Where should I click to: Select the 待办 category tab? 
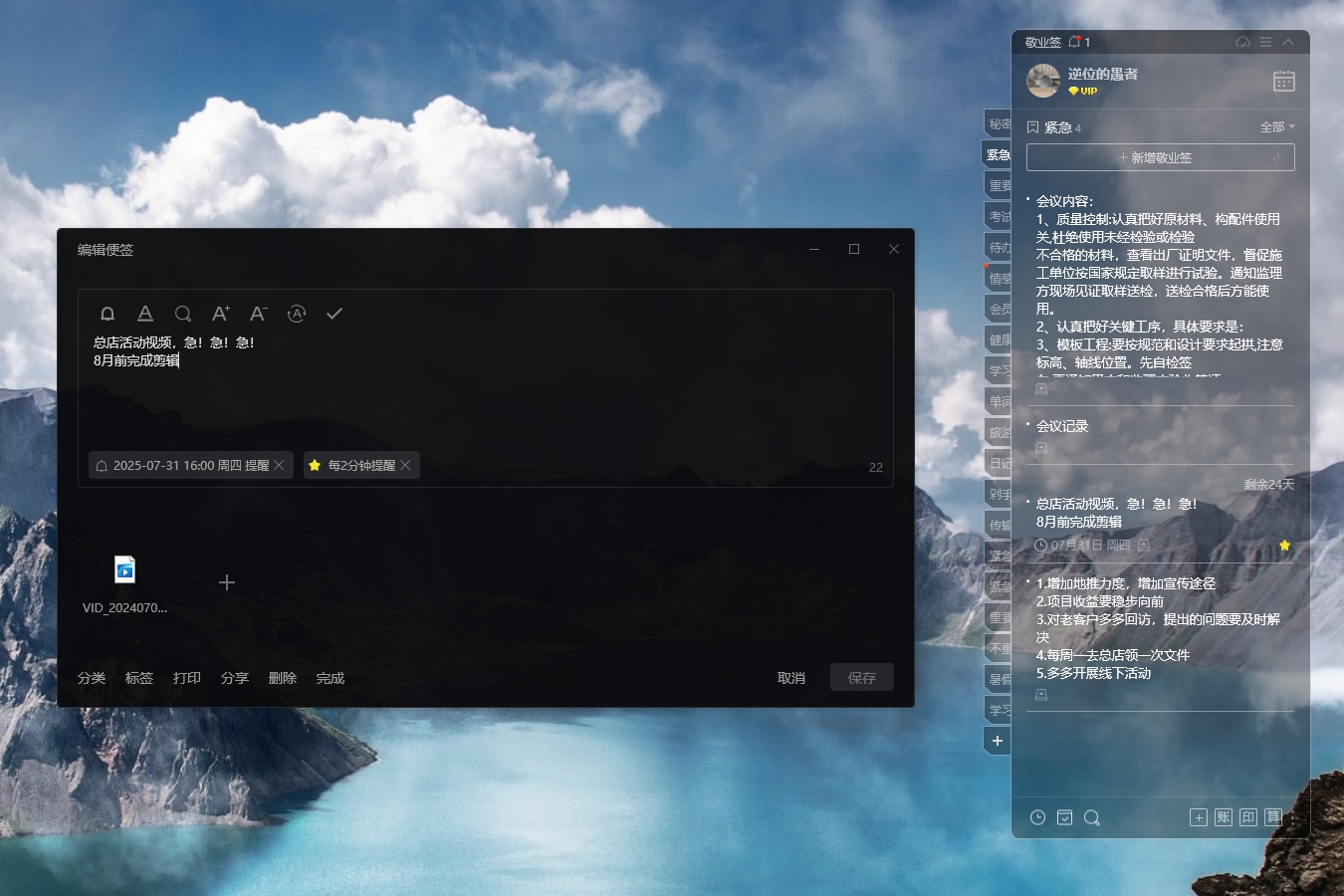click(999, 248)
